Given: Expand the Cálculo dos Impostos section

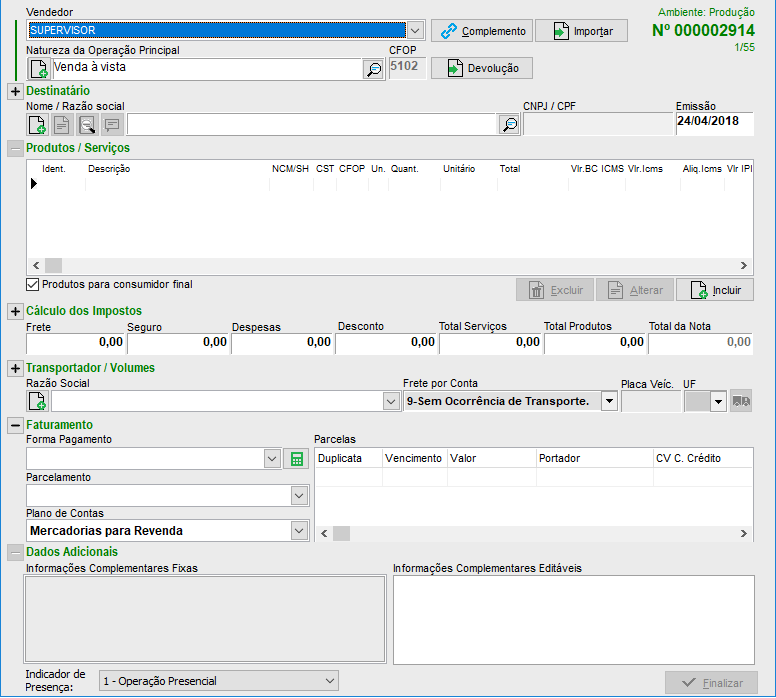Looking at the screenshot, I should tap(15, 312).
